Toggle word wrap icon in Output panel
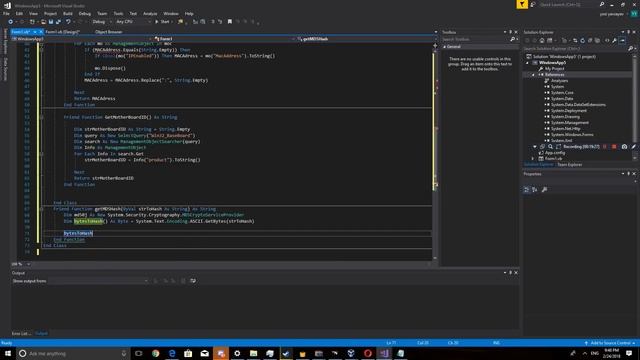This screenshot has height=360, width=640. [193, 281]
